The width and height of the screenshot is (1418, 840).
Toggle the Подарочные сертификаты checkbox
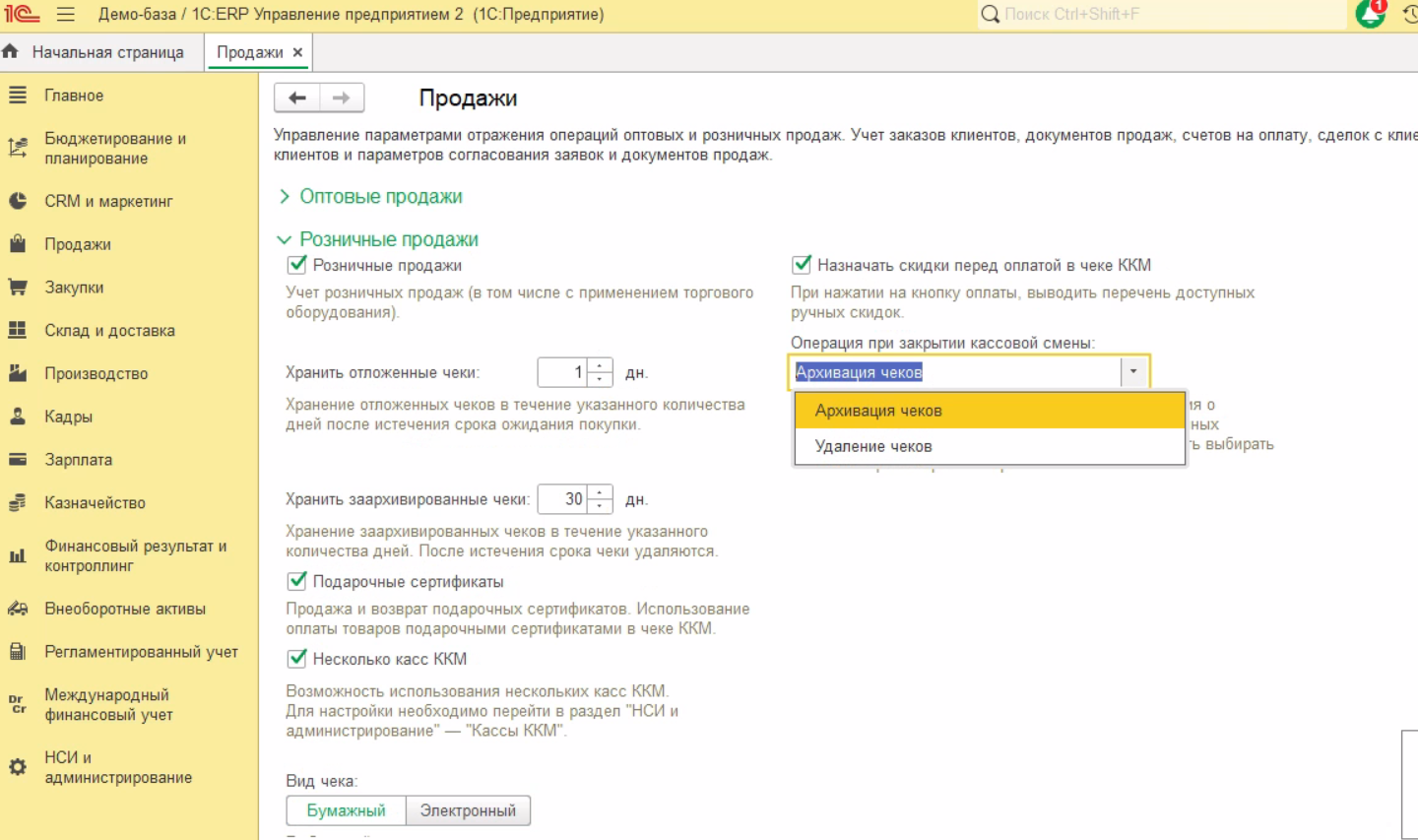(x=296, y=581)
